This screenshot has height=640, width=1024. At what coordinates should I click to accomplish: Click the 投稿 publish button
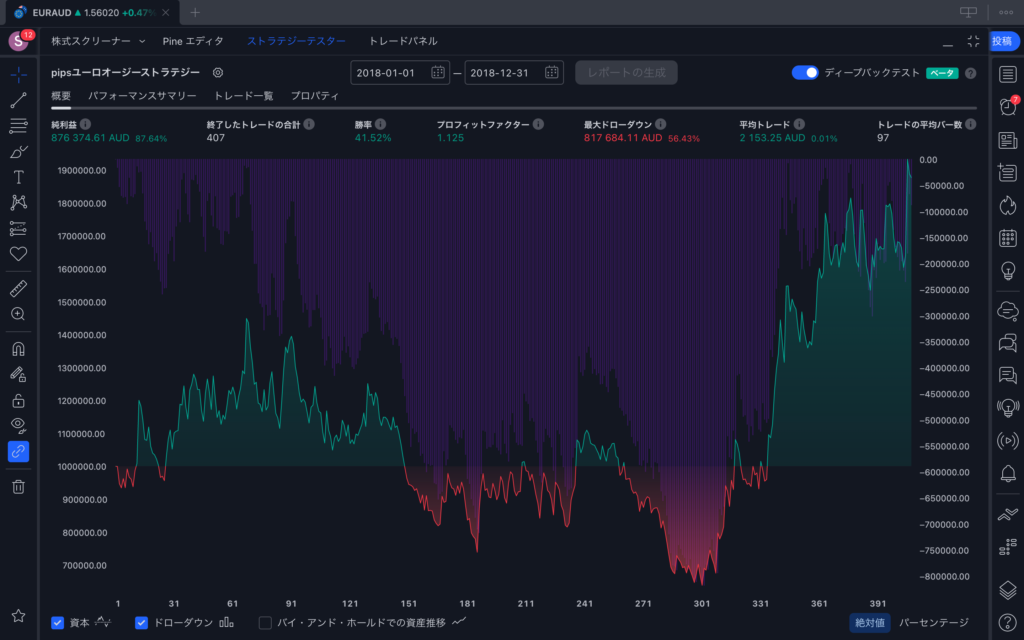1003,40
